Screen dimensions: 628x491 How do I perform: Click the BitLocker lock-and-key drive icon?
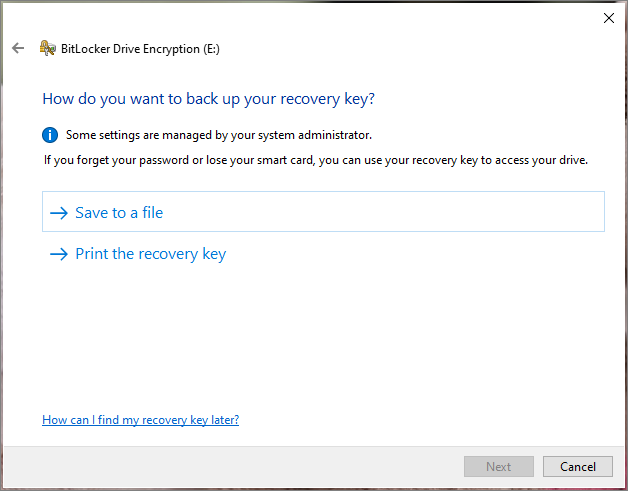(x=48, y=48)
